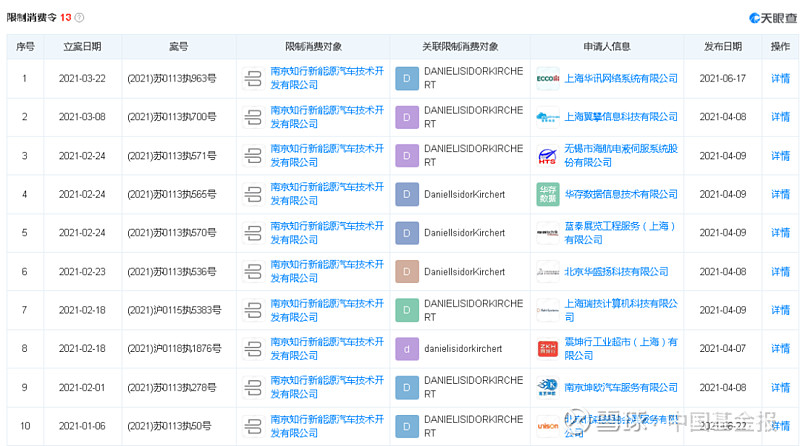Click the 限制消费令 section title
Image resolution: width=800 pixels, height=446 pixels.
pos(32,17)
